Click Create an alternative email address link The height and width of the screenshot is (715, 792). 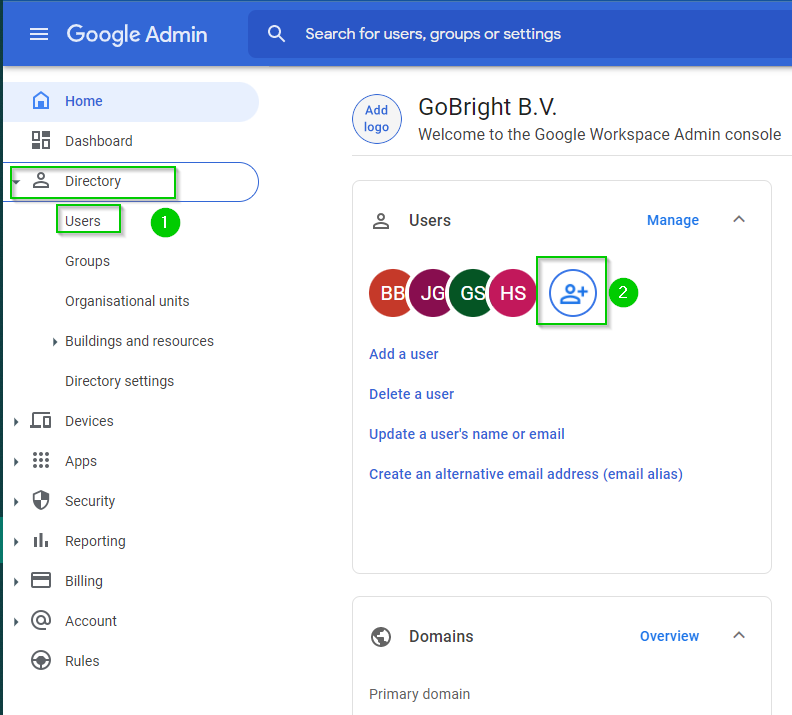526,474
